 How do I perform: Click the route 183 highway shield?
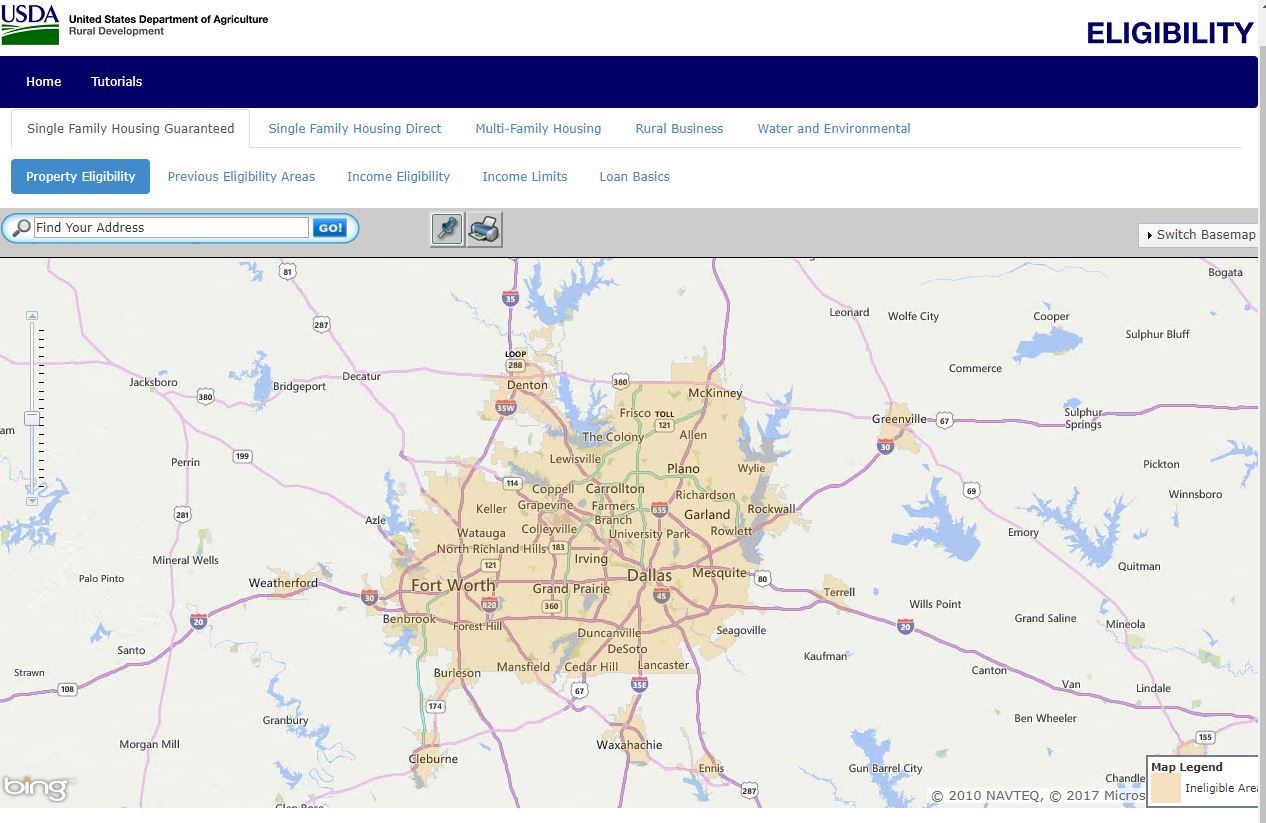558,547
